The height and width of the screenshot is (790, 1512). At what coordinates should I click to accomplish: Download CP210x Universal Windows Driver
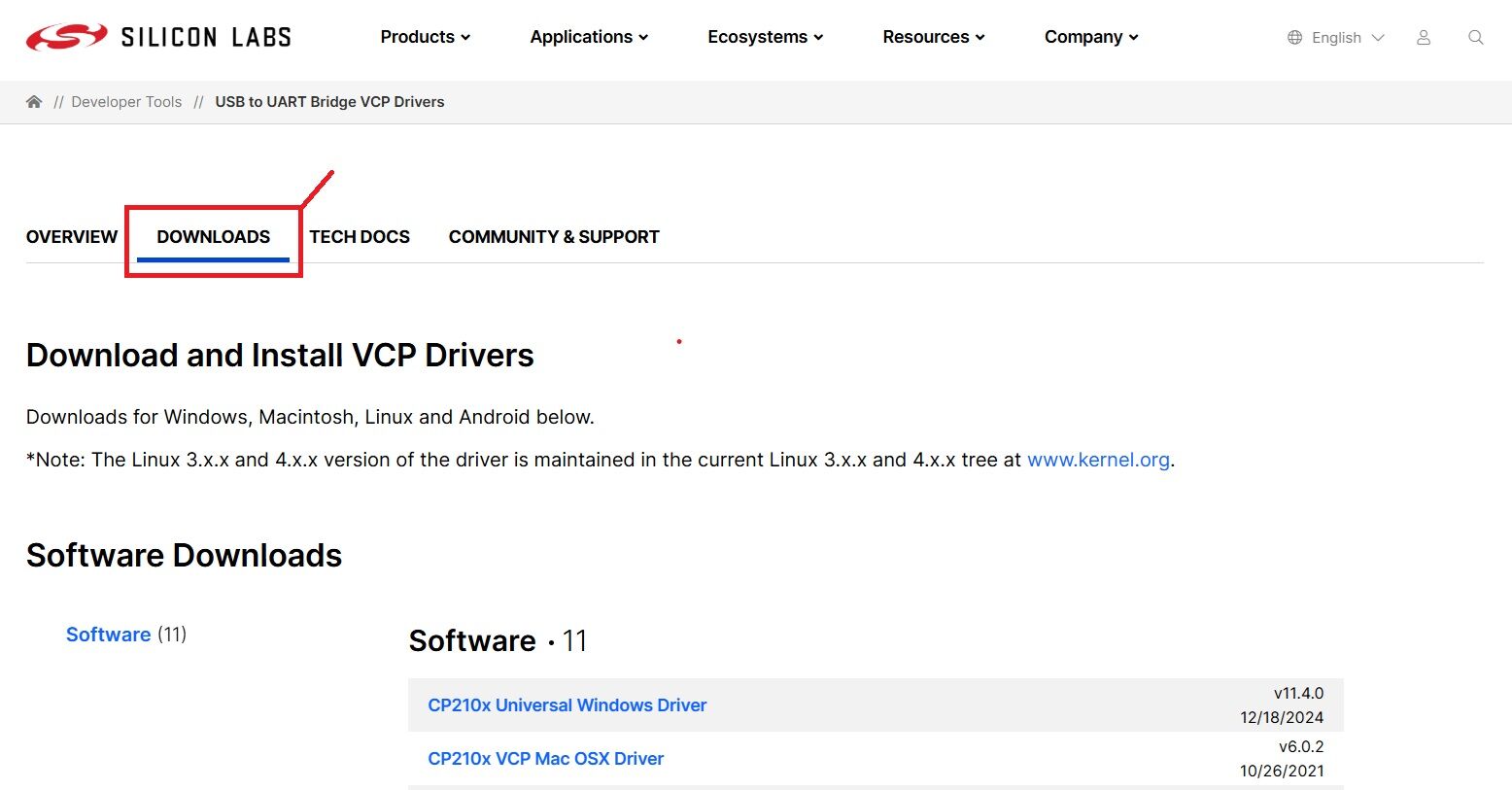(x=567, y=705)
